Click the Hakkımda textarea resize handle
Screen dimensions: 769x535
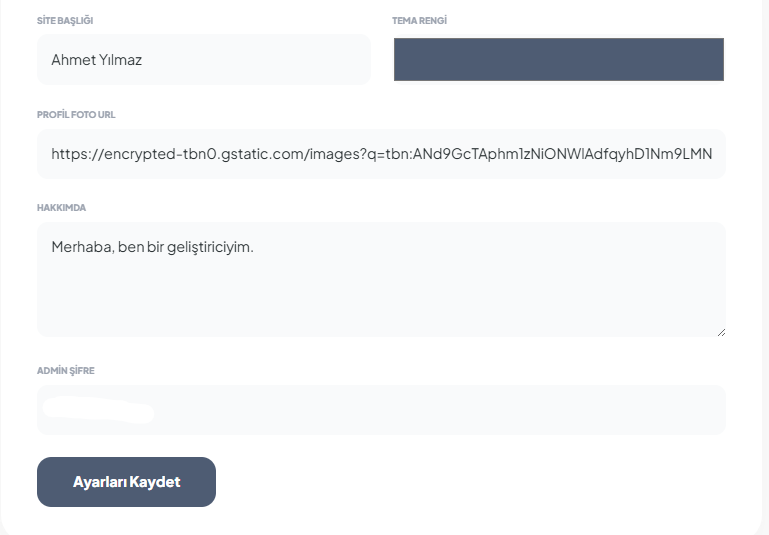(x=721, y=332)
